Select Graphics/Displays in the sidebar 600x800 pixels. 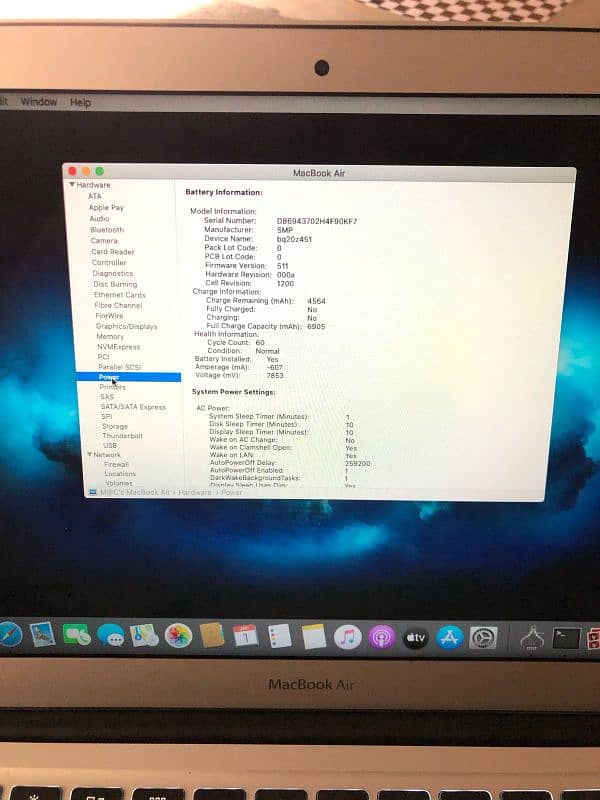pyautogui.click(x=127, y=326)
